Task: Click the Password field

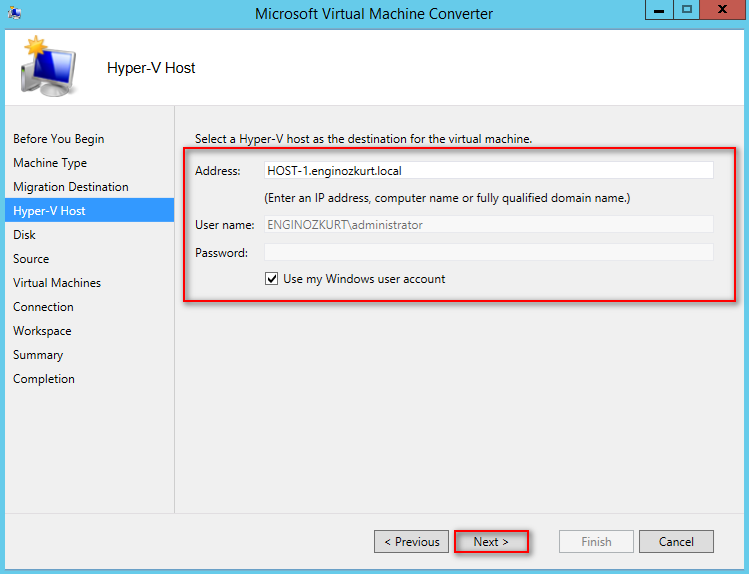Action: coord(489,252)
